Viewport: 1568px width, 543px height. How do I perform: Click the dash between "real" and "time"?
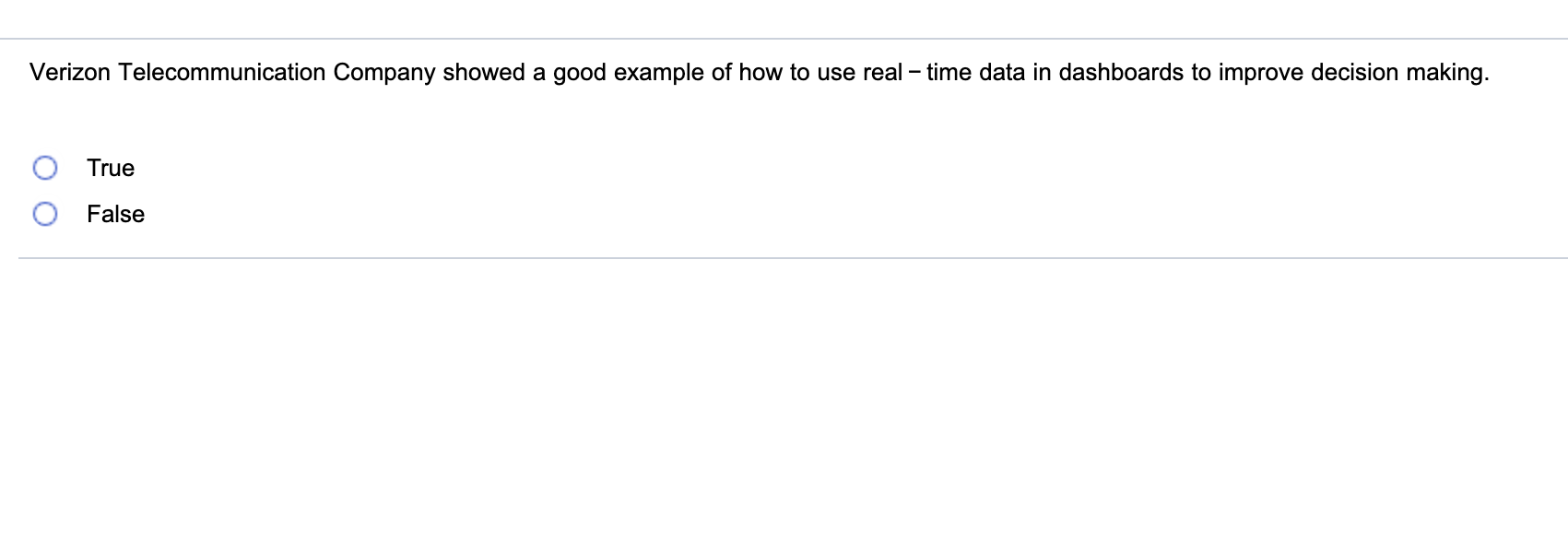pyautogui.click(x=914, y=73)
